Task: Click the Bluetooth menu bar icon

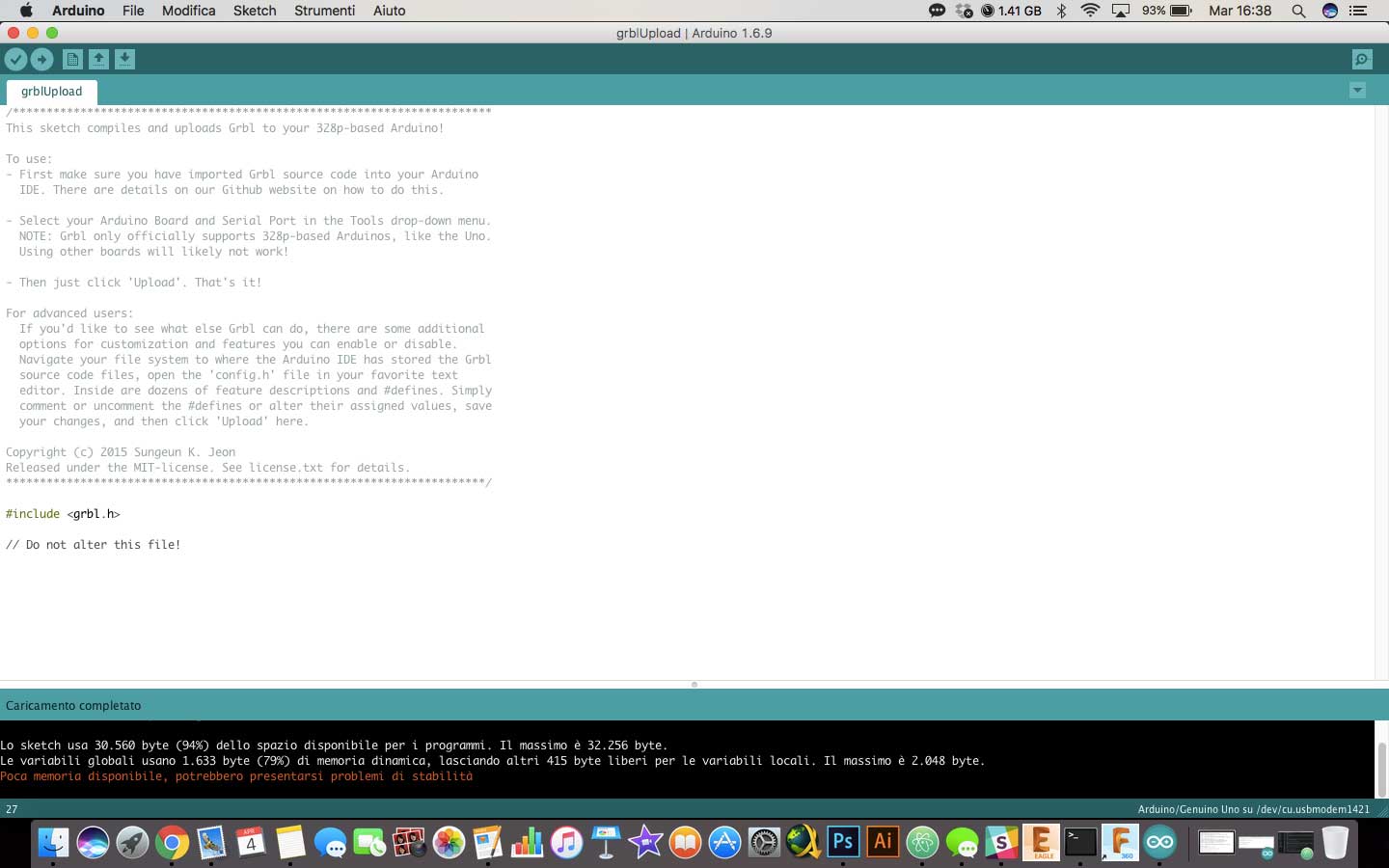Action: coord(1061,11)
